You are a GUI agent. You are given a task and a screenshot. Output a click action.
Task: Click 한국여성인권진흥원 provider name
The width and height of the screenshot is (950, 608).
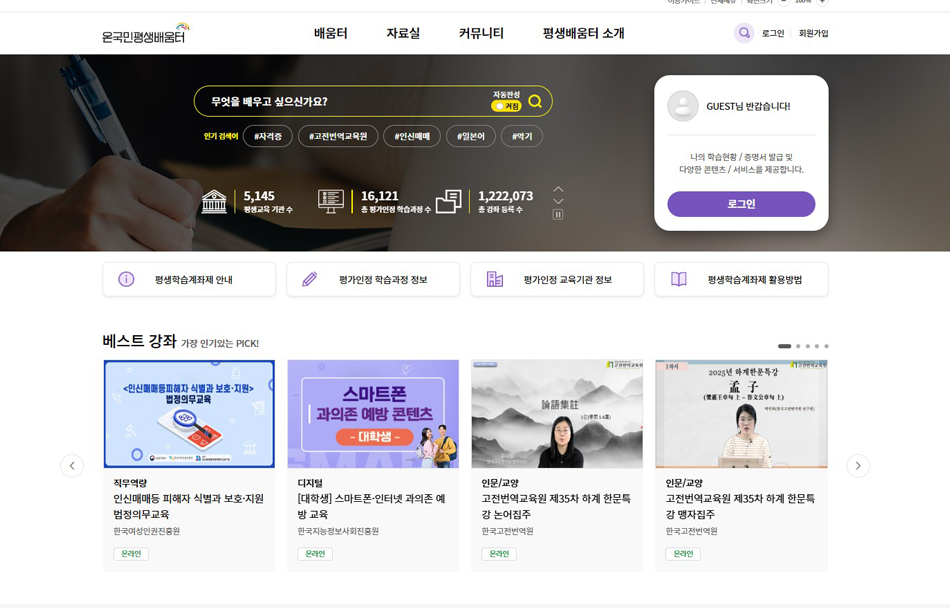147,531
